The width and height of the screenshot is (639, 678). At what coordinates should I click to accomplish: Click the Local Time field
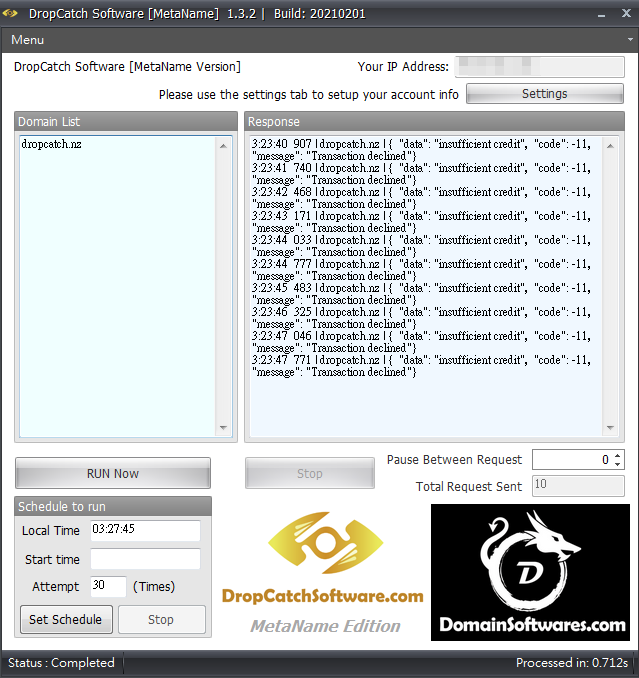(145, 530)
